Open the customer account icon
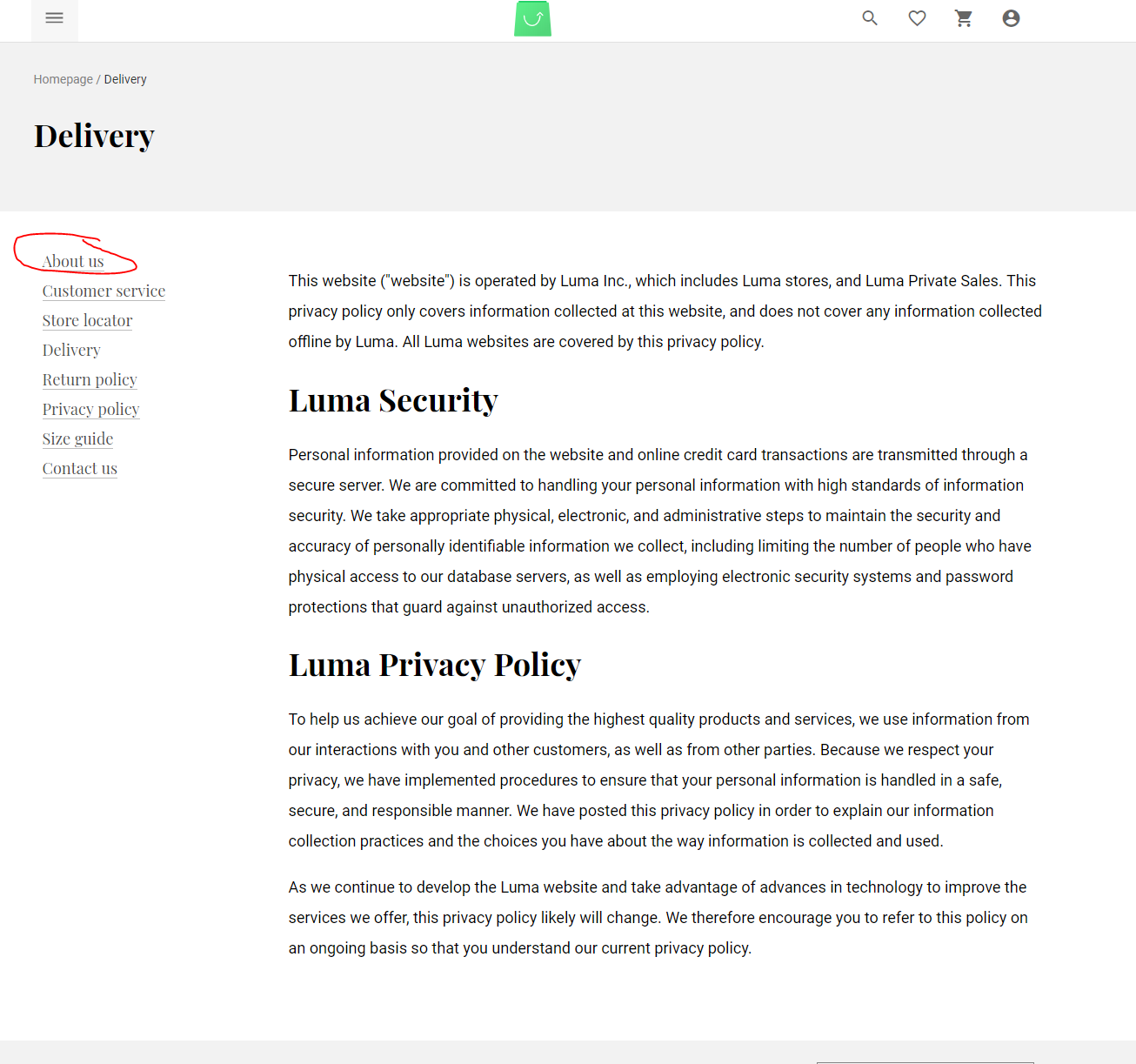Screen dimensions: 1136x1064 (1010, 17)
